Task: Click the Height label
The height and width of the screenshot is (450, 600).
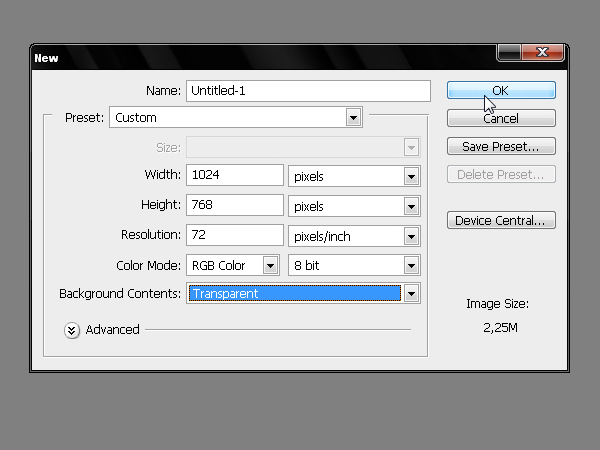Action: click(161, 205)
